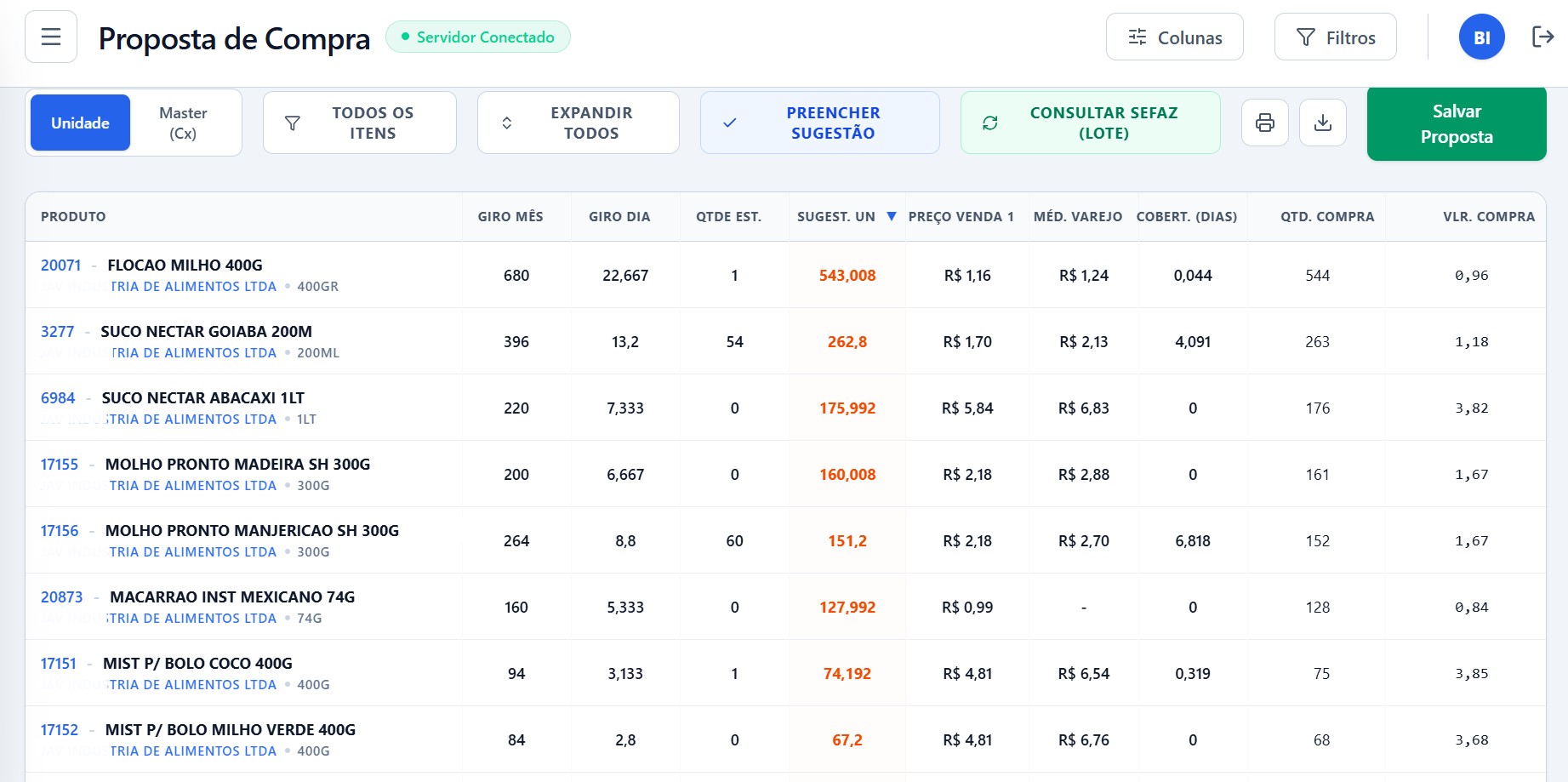This screenshot has width=1568, height=782.
Task: Edit purchase quantity 128 for Macarrao Mexicano
Action: (1318, 608)
